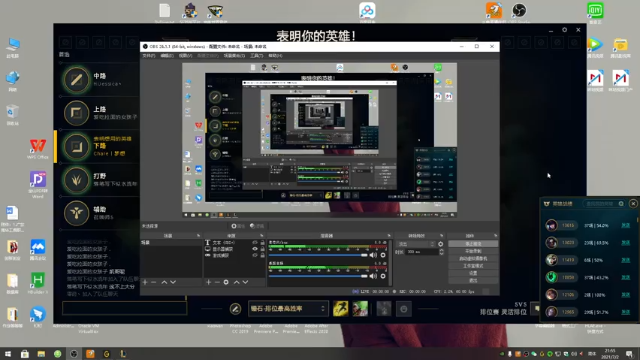This screenshot has width=640, height=360.
Task: Move the scene down in OBS
Action: (173, 282)
